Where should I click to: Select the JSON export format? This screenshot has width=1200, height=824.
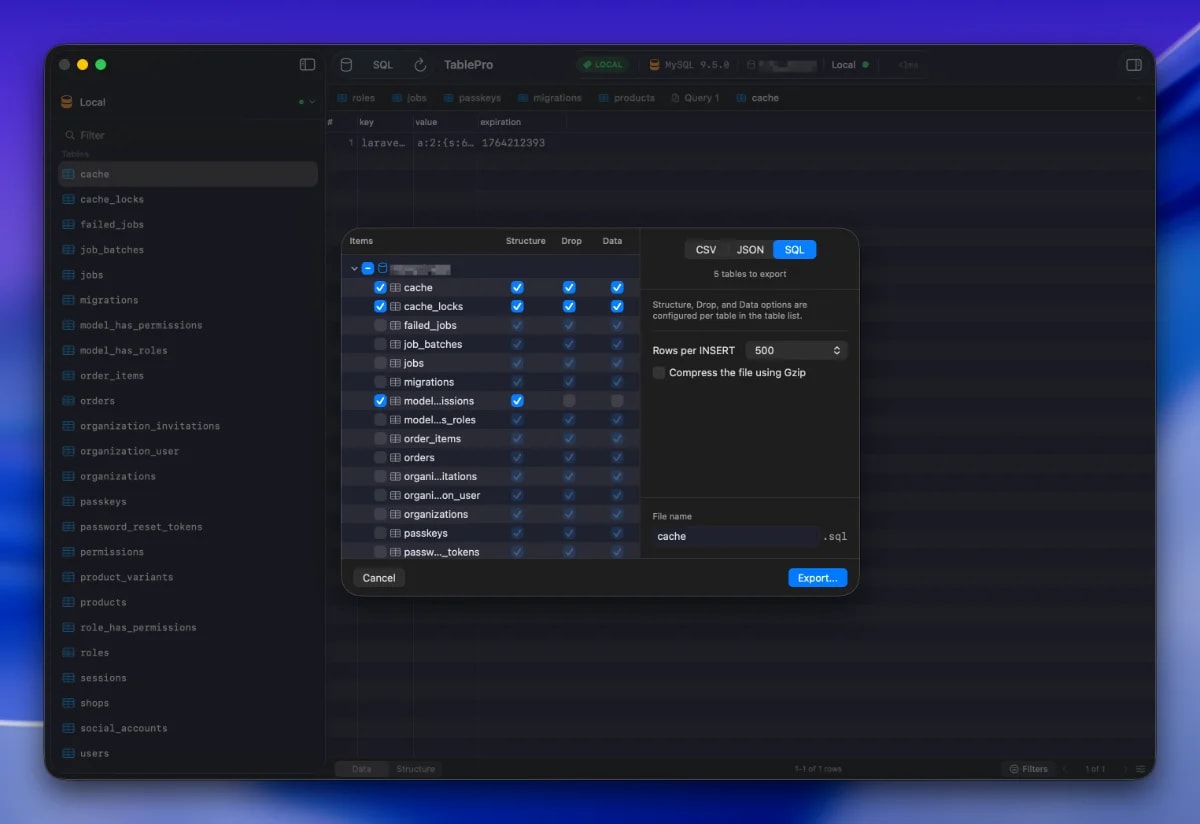click(750, 249)
